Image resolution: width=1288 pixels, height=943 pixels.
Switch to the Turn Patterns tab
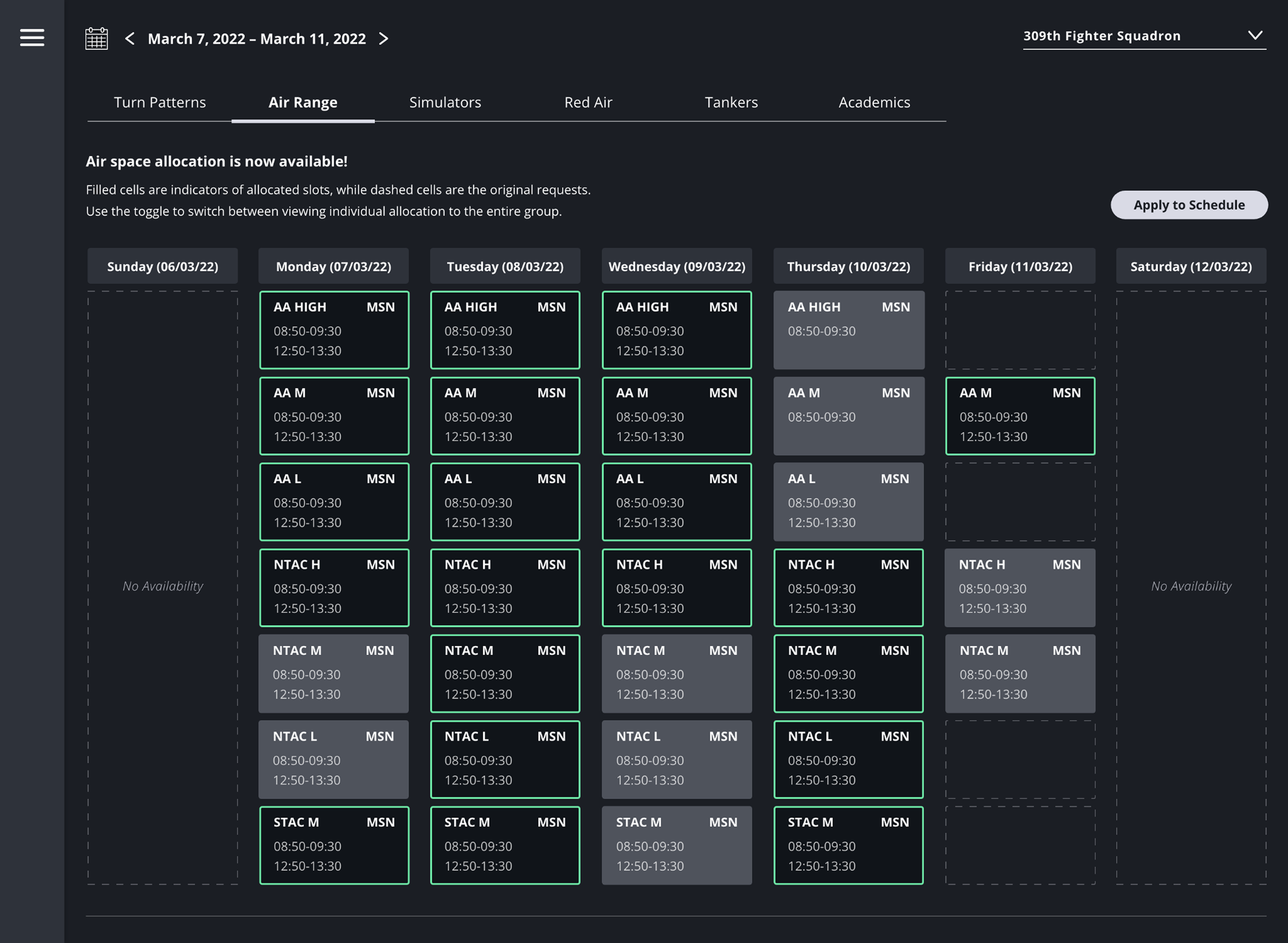(160, 103)
